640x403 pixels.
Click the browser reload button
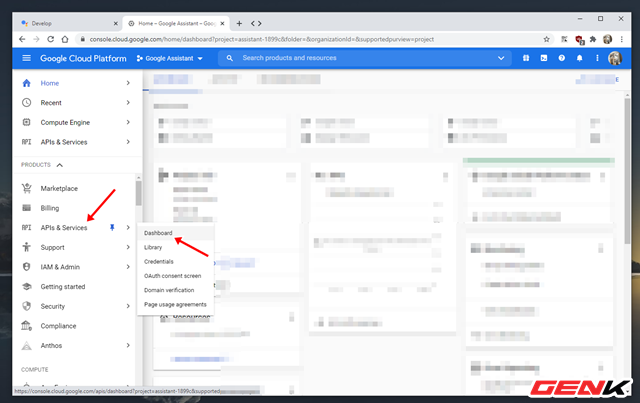51,39
